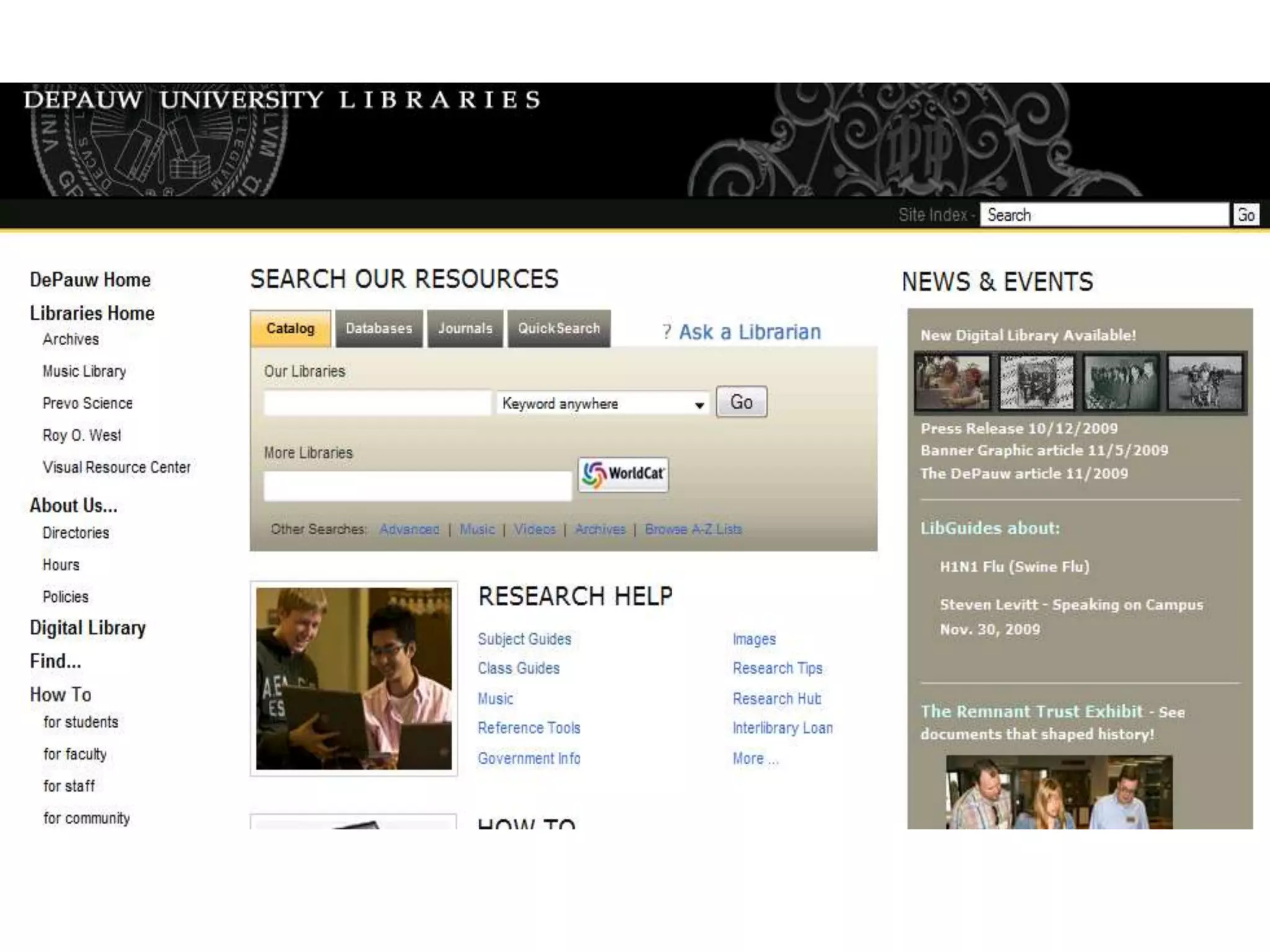Open the Subject Guides link

point(524,639)
